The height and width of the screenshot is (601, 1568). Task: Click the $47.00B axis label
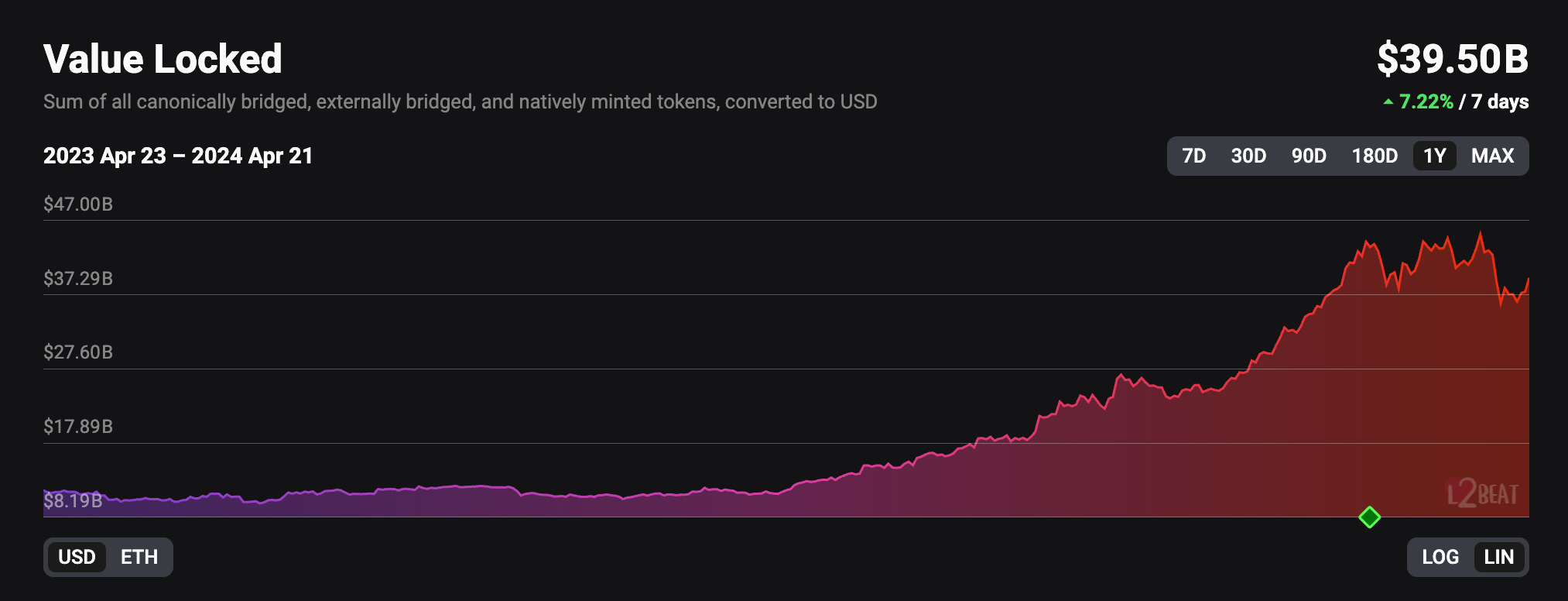pos(78,204)
